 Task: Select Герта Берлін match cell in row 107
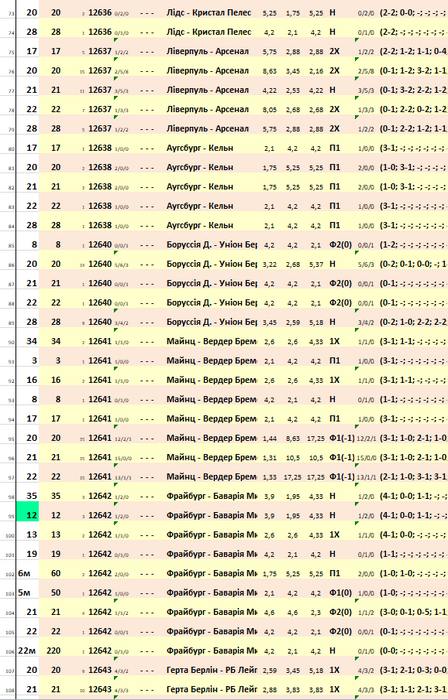212,670
